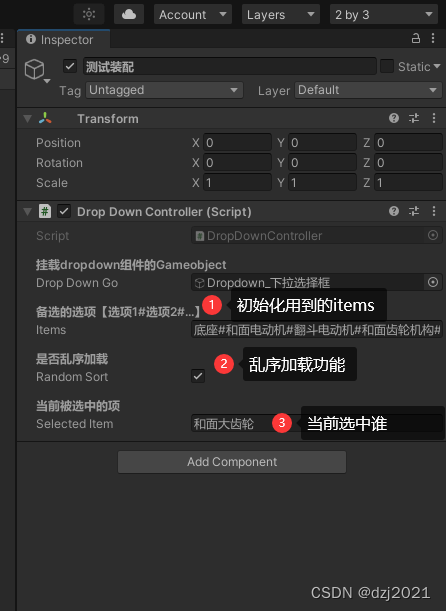Open Transform component options menu
The height and width of the screenshot is (611, 446).
pyautogui.click(x=434, y=118)
